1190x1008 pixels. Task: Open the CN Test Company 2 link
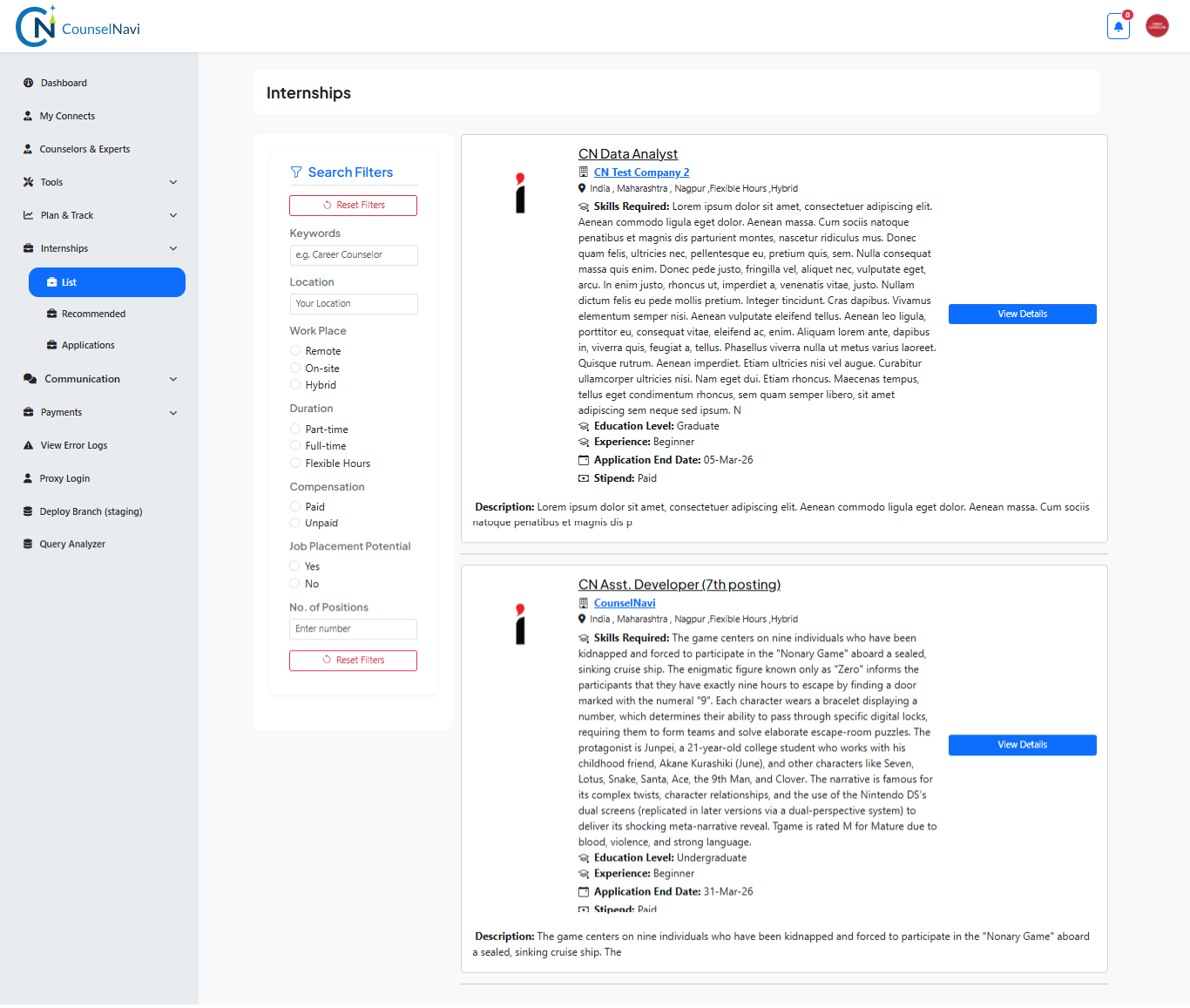[x=641, y=173]
